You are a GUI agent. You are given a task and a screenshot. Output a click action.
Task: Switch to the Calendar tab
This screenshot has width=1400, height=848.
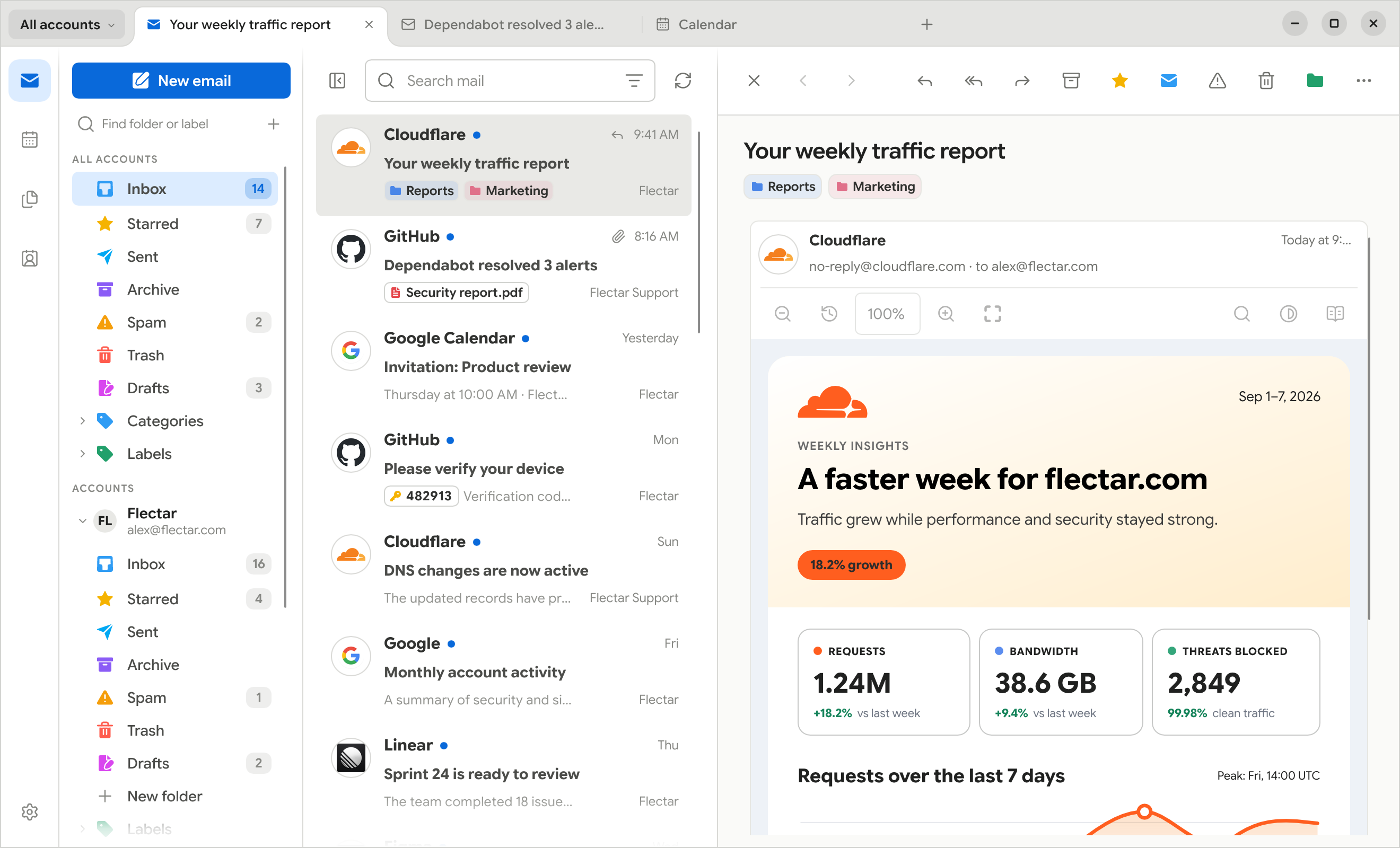(697, 24)
